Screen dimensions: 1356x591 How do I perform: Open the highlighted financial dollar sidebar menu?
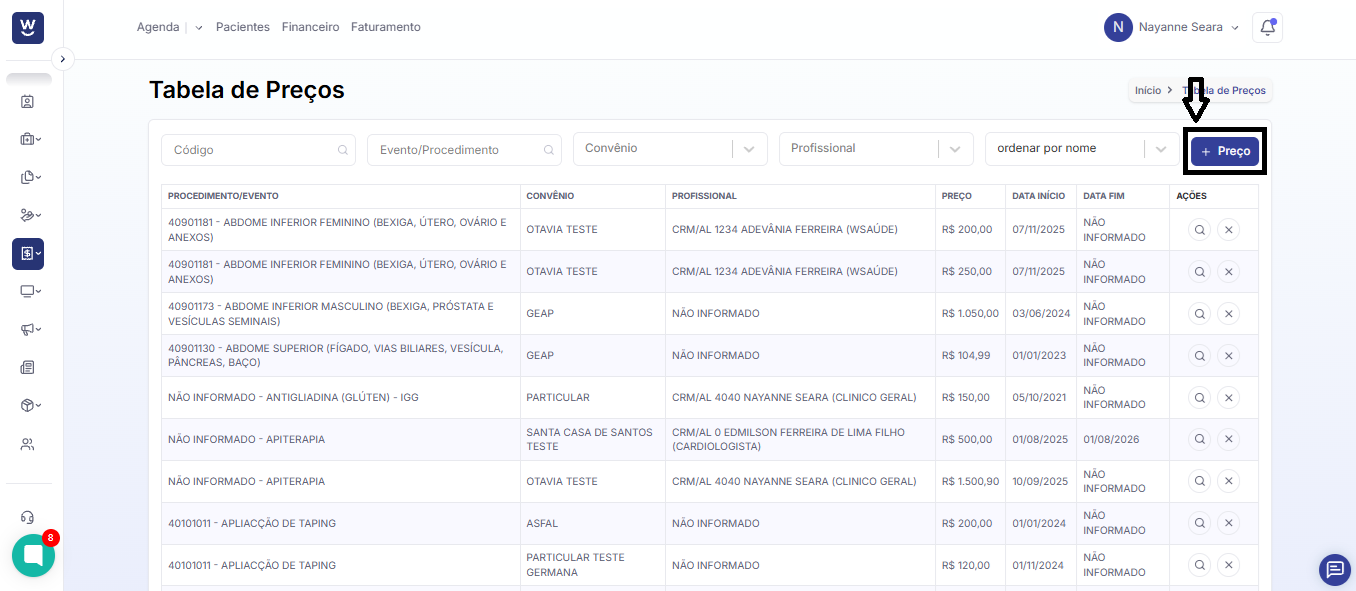[28, 254]
